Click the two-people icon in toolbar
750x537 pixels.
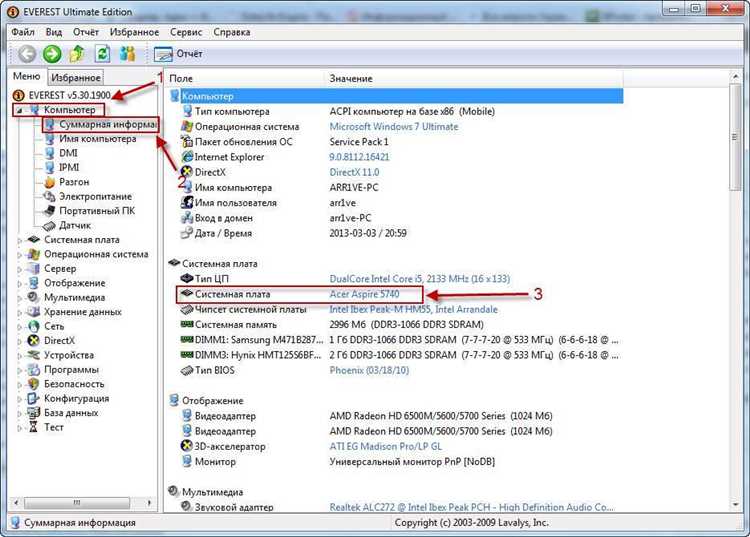127,54
